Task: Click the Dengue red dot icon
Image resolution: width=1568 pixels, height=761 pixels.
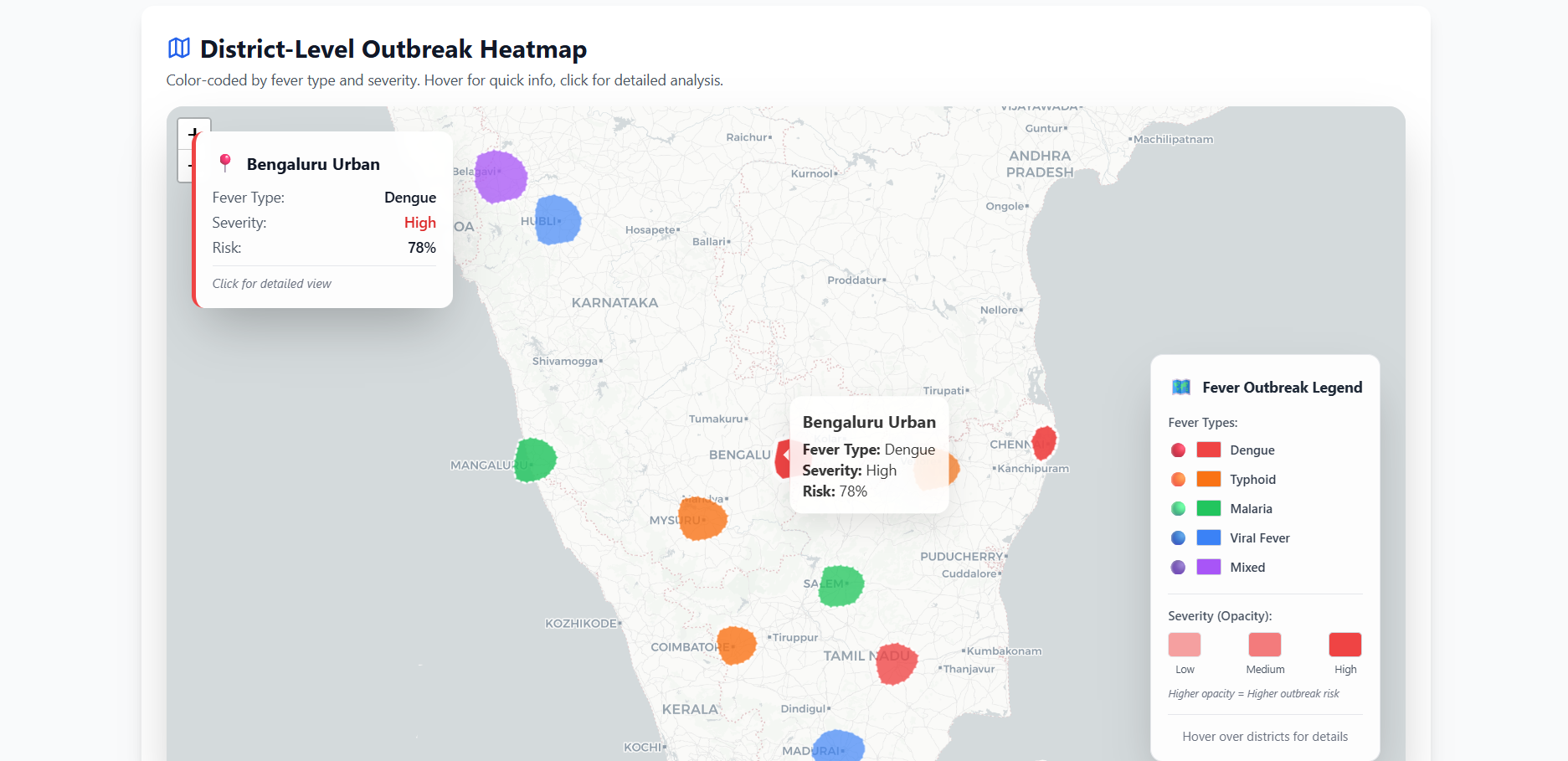Action: pos(1178,450)
